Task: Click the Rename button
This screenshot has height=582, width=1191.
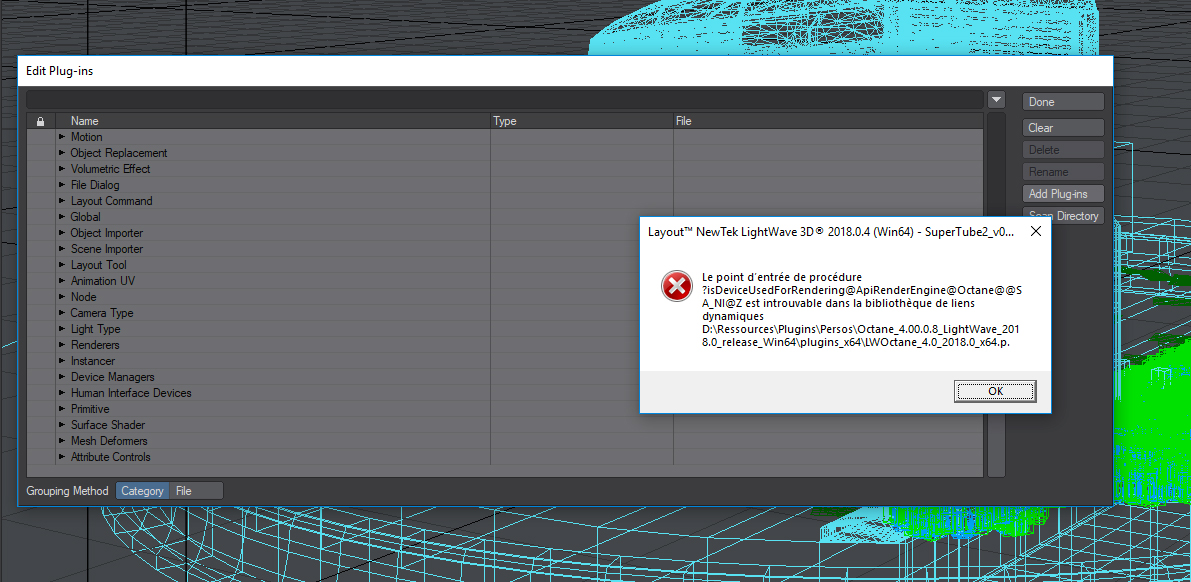Action: tap(1063, 172)
